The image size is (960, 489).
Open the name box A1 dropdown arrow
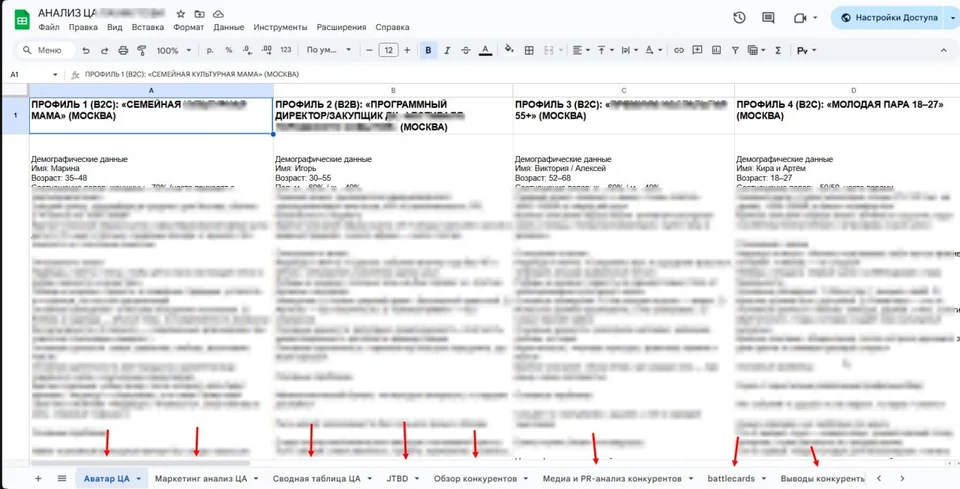click(x=55, y=75)
